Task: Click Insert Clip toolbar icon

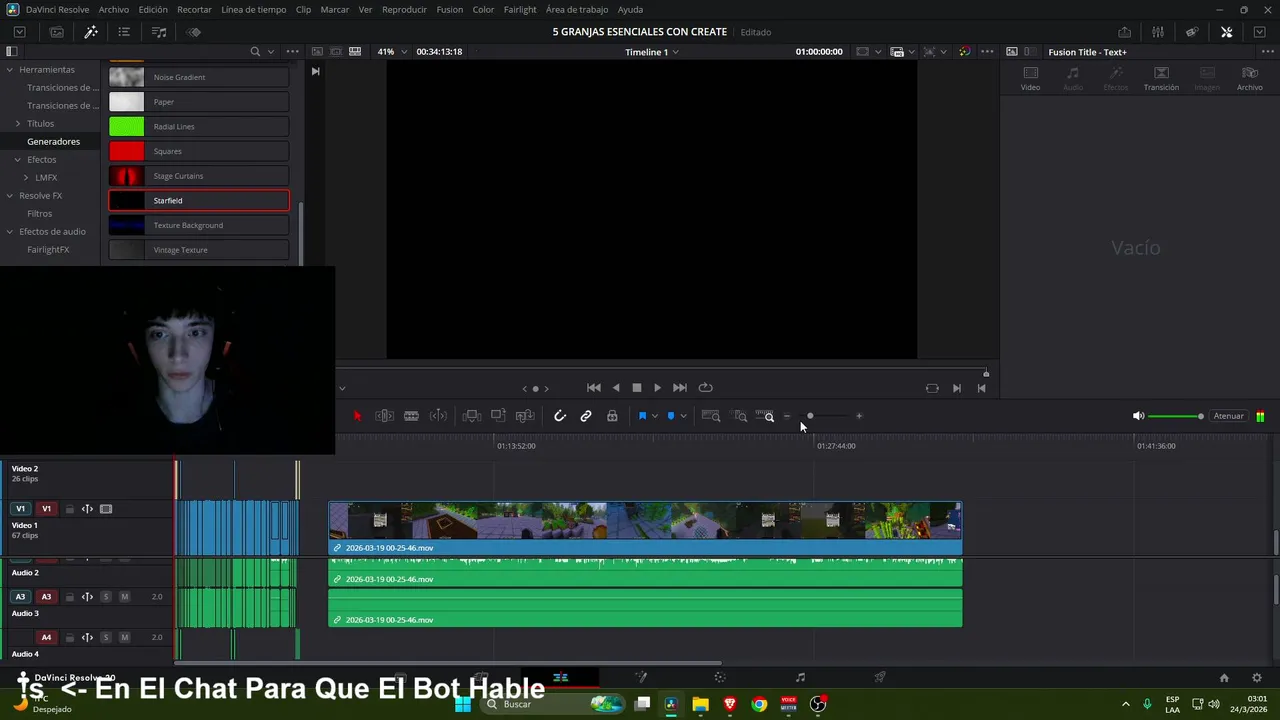Action: point(471,416)
